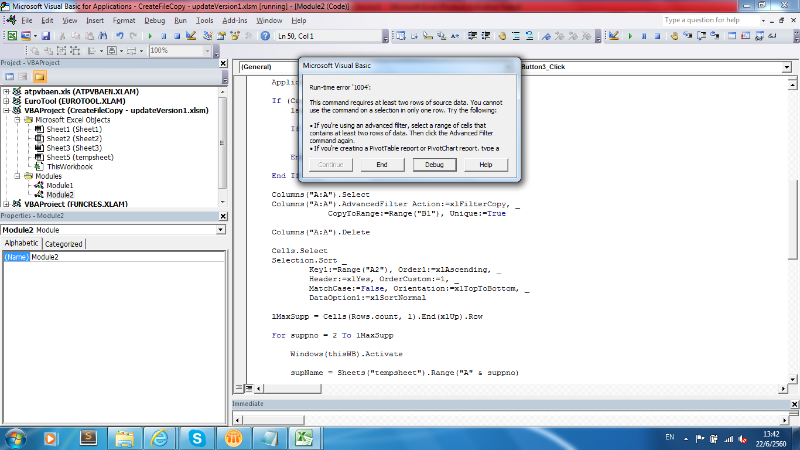Screen dimensions: 800x450
Task: Click the Save icon in the toolbar
Action: coord(46,36)
